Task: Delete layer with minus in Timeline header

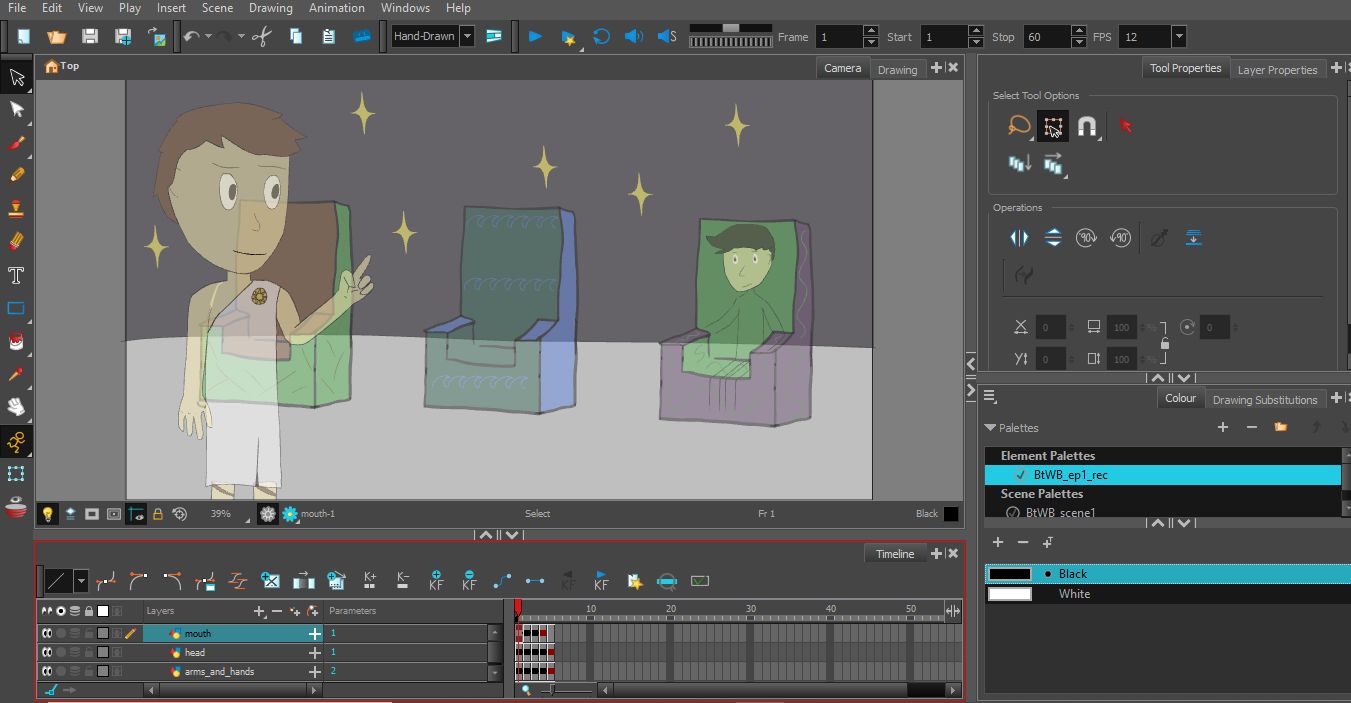Action: [277, 610]
